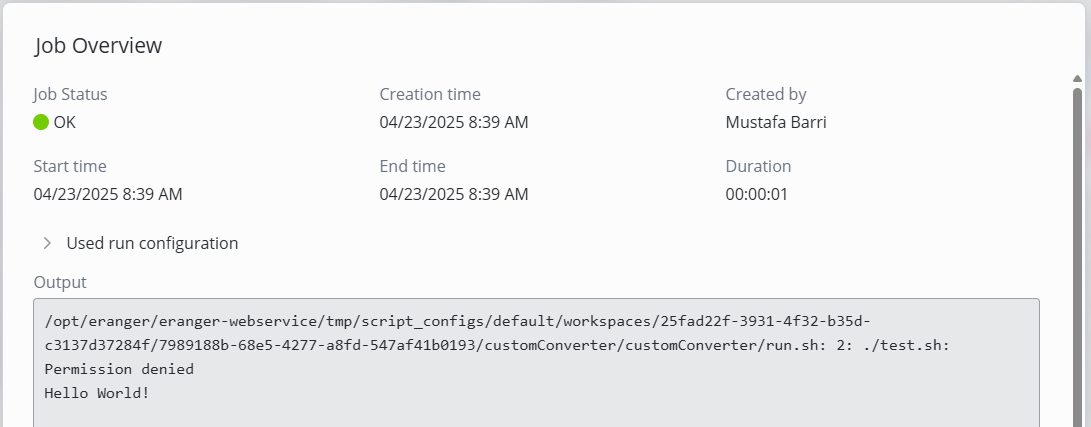Viewport: 1091px width, 427px height.
Task: Click the green OK status indicator dot
Action: pos(41,123)
